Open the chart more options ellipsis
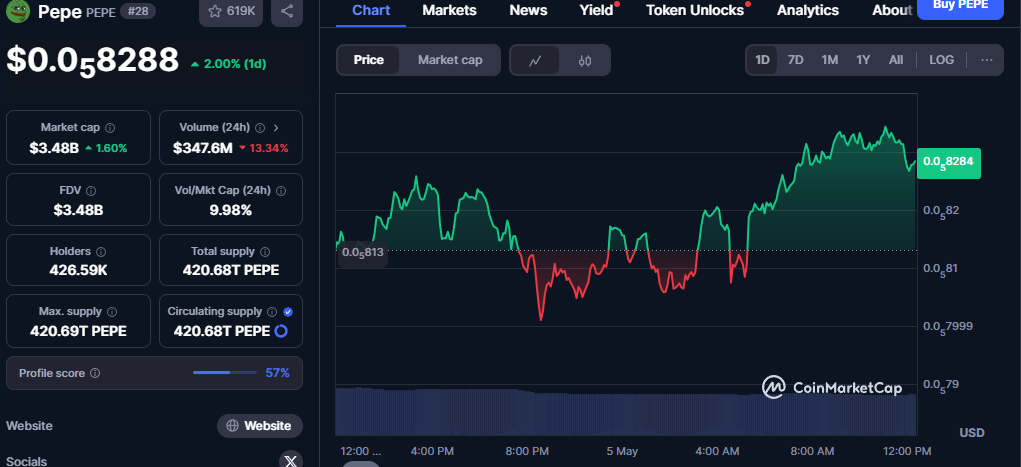This screenshot has height=467, width=1021. coord(986,60)
